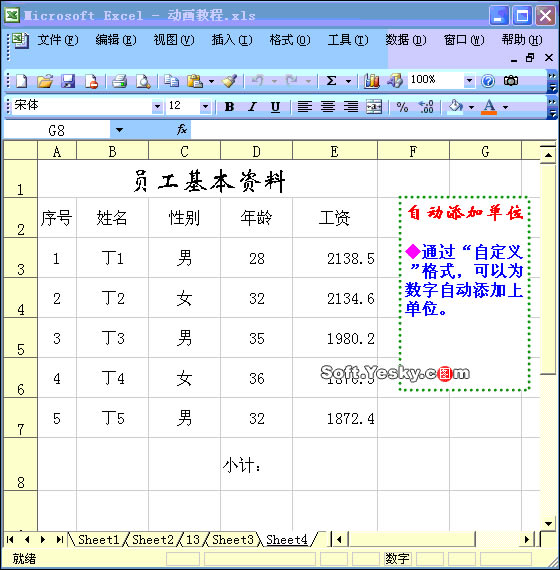
Task: Click the Save floppy disk icon
Action: click(68, 81)
